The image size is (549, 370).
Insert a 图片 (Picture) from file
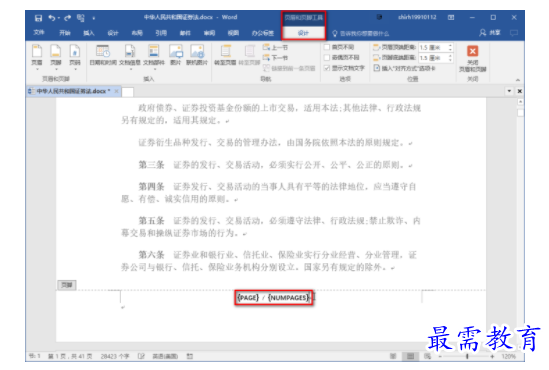pos(175,56)
